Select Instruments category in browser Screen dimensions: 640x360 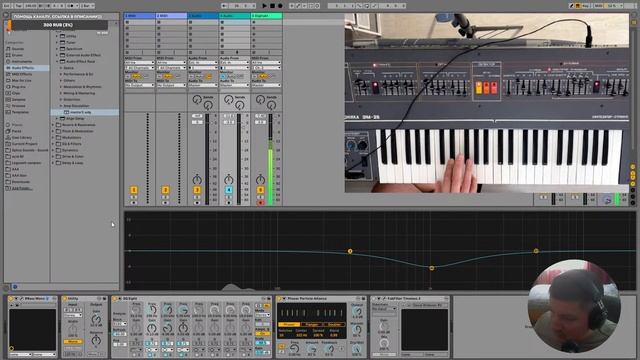(22, 61)
